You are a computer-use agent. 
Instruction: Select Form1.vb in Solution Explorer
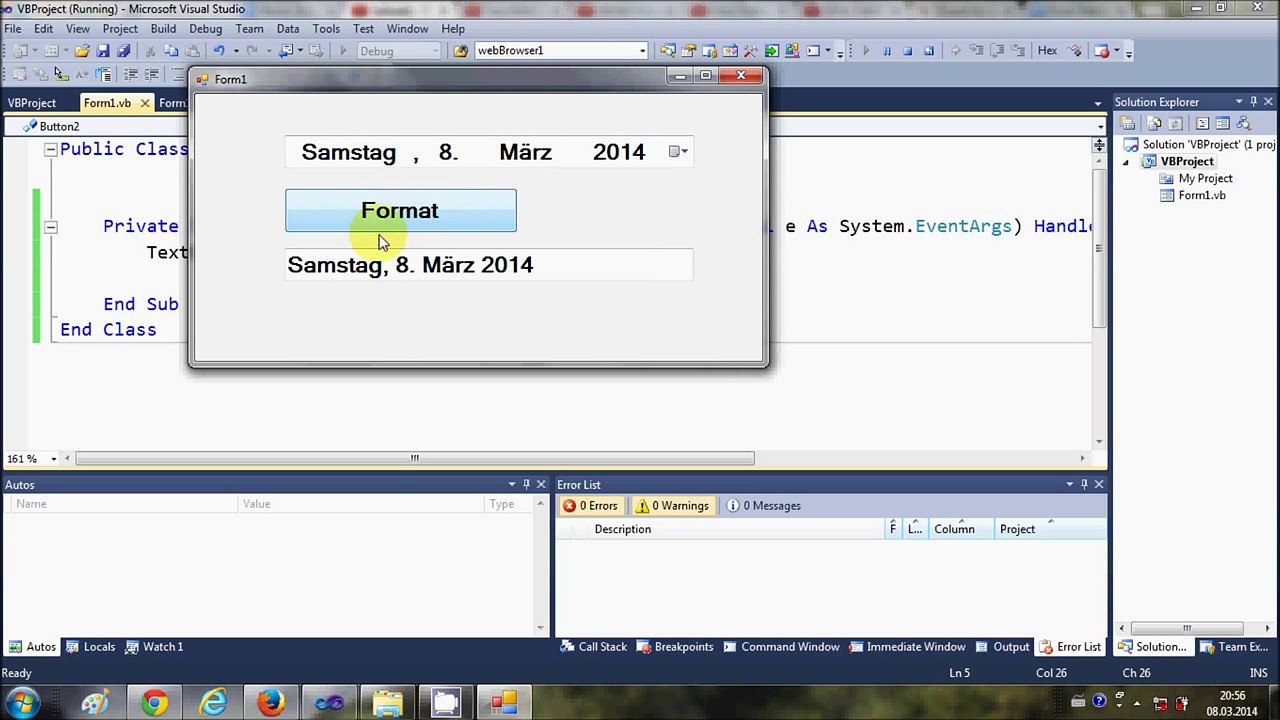pyautogui.click(x=1201, y=196)
